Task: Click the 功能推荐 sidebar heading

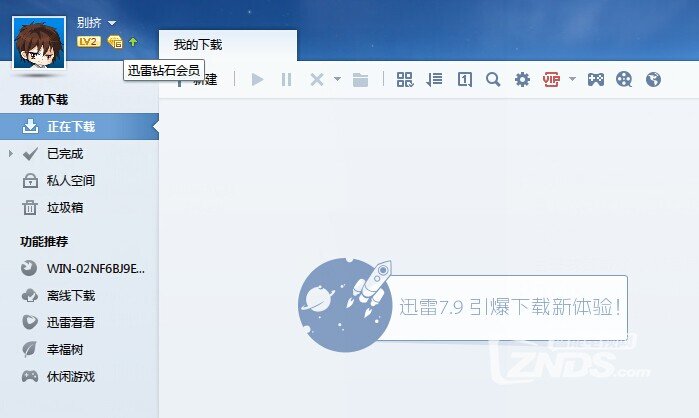Action: 44,242
